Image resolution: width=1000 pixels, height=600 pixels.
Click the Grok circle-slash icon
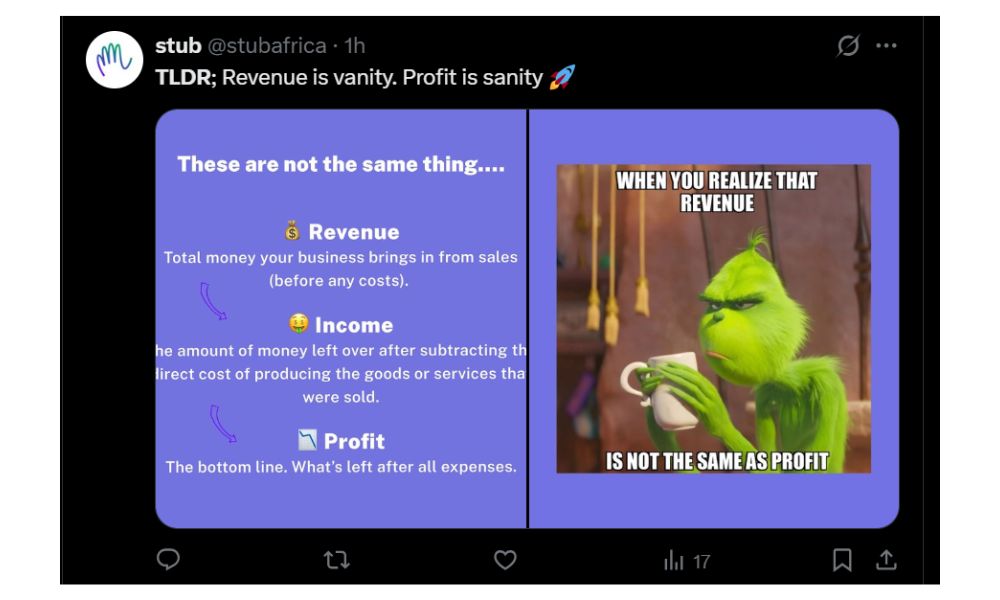848,45
